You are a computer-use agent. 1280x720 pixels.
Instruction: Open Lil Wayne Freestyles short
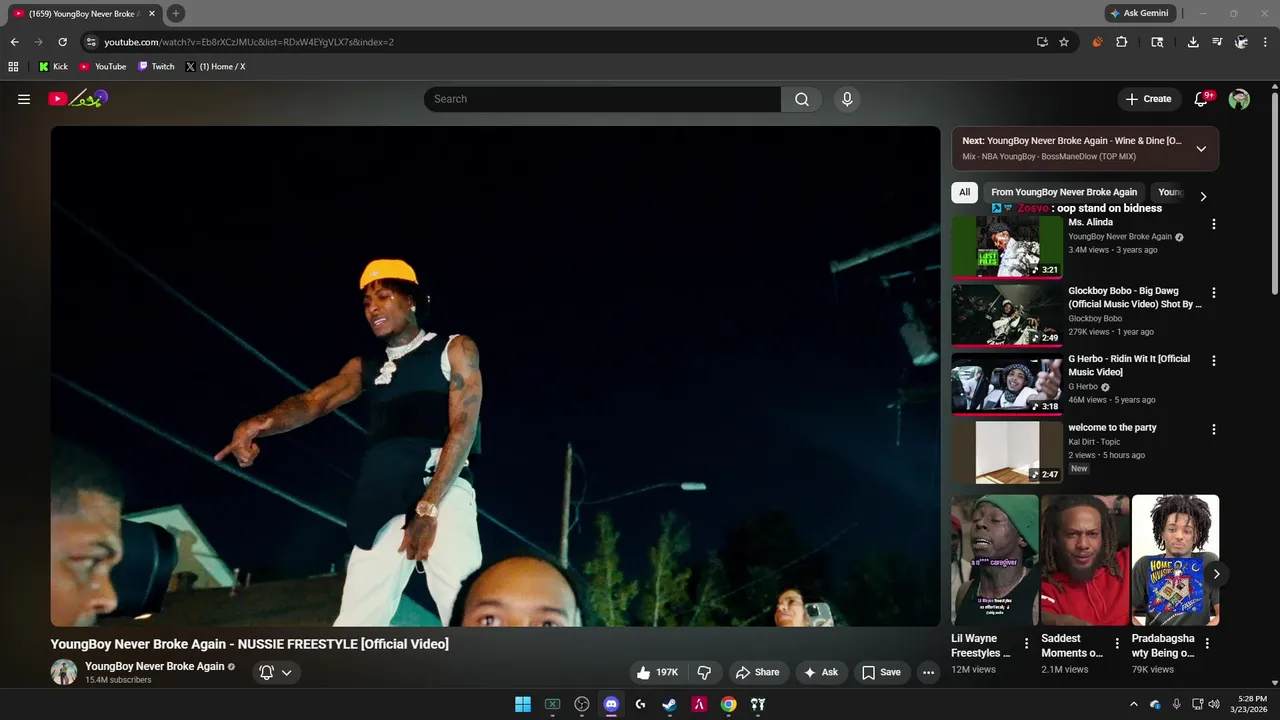pos(995,560)
